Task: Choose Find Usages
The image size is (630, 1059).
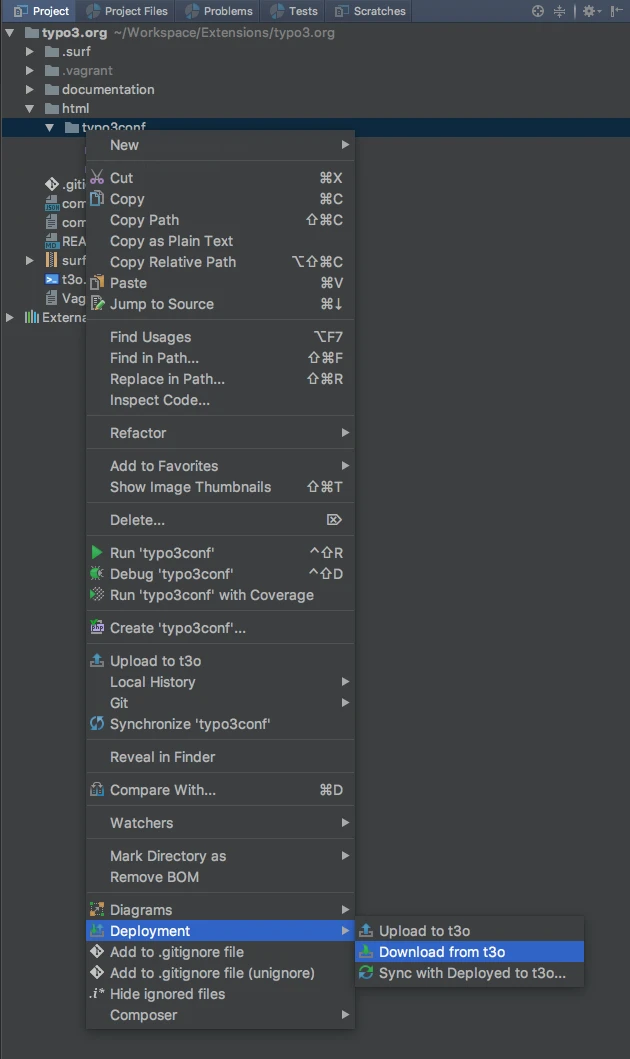Action: pos(220,337)
